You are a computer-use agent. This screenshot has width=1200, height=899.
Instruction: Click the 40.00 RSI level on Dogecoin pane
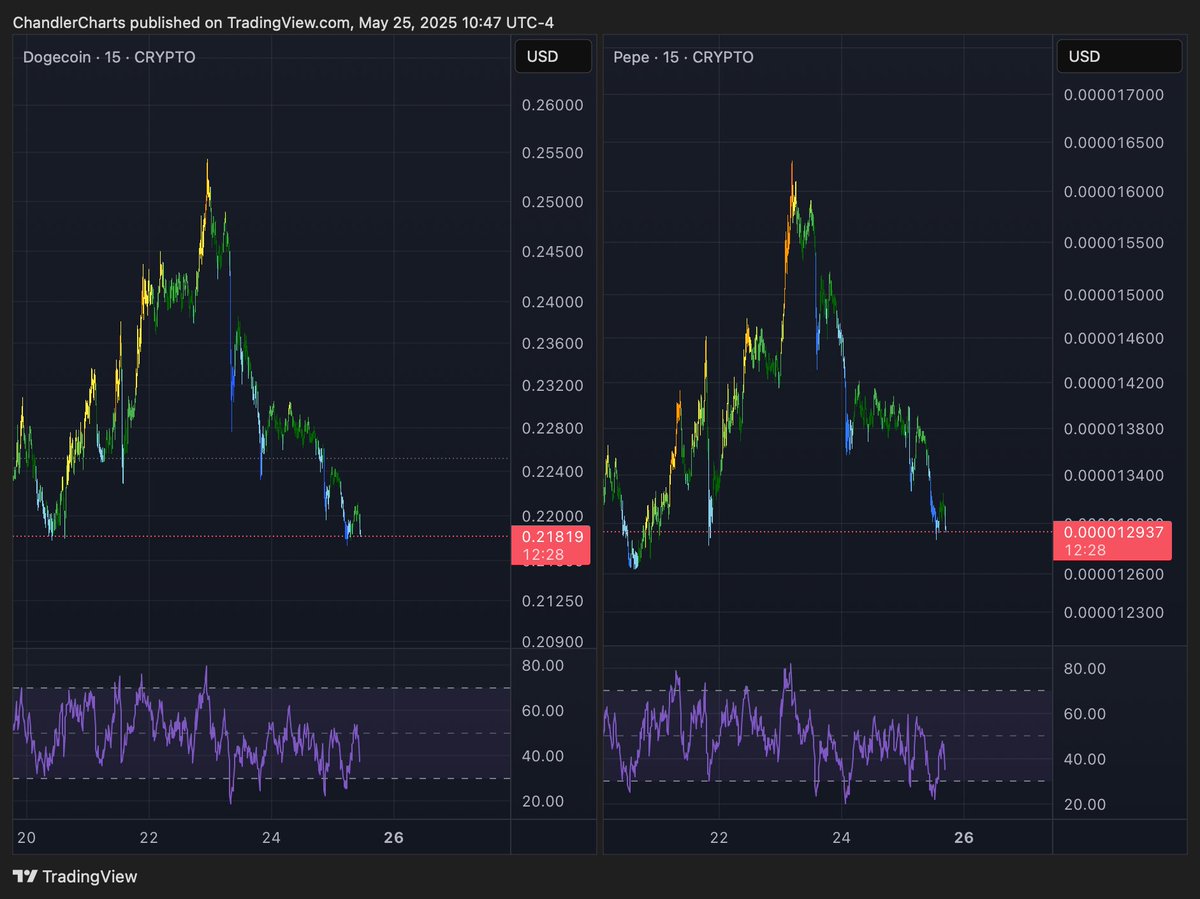543,756
